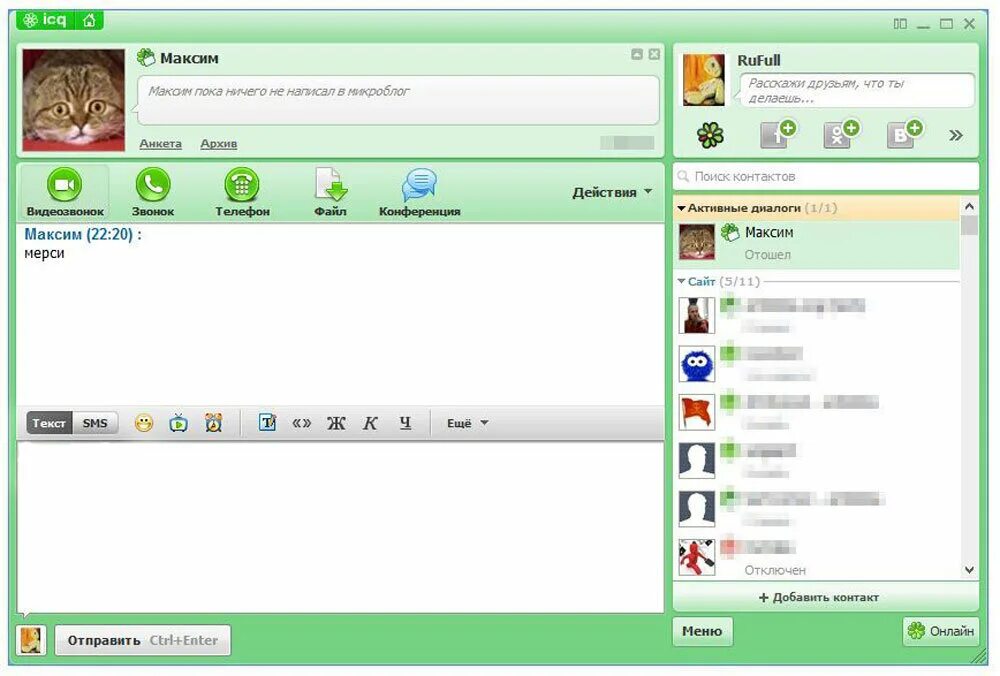Add Odnoklassniki account icon
Viewport: 1000px width, 676px height.
coord(841,134)
